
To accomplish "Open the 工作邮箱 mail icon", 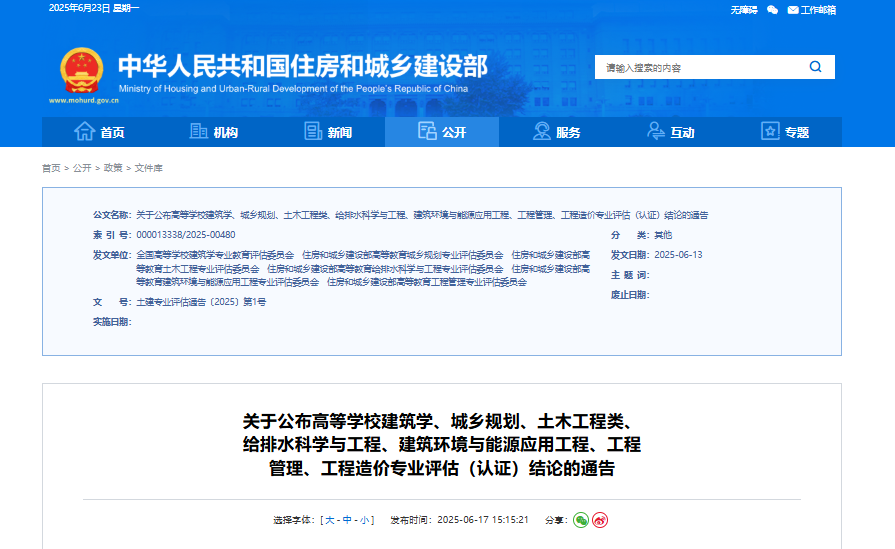I will (x=793, y=10).
